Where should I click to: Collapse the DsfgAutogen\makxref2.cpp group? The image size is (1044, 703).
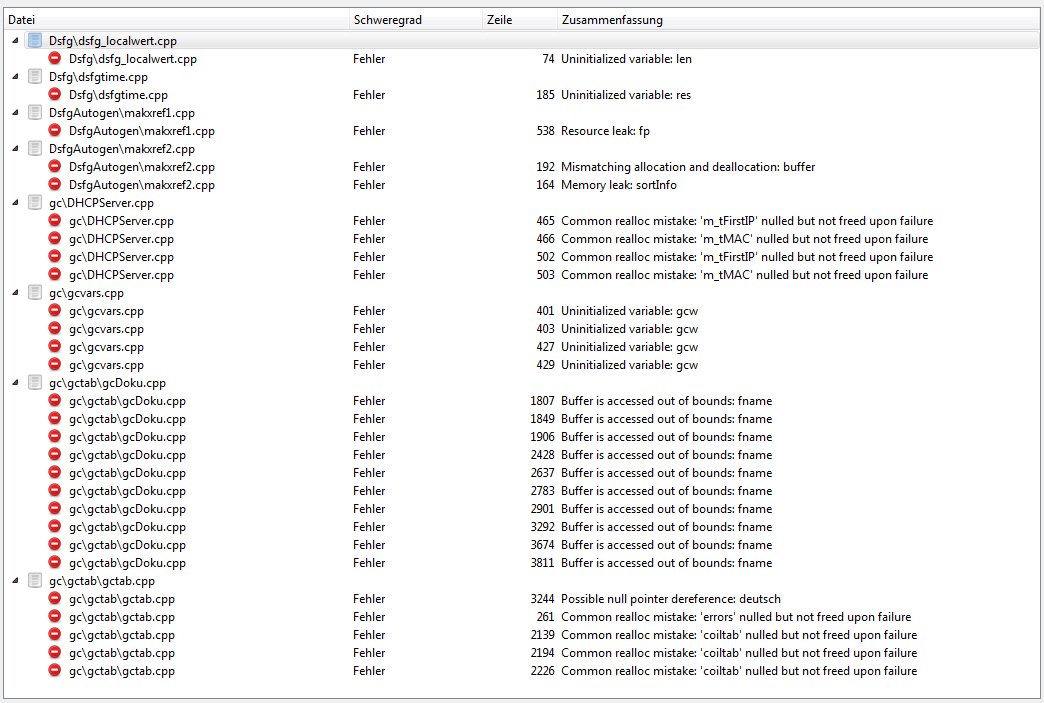click(15, 149)
